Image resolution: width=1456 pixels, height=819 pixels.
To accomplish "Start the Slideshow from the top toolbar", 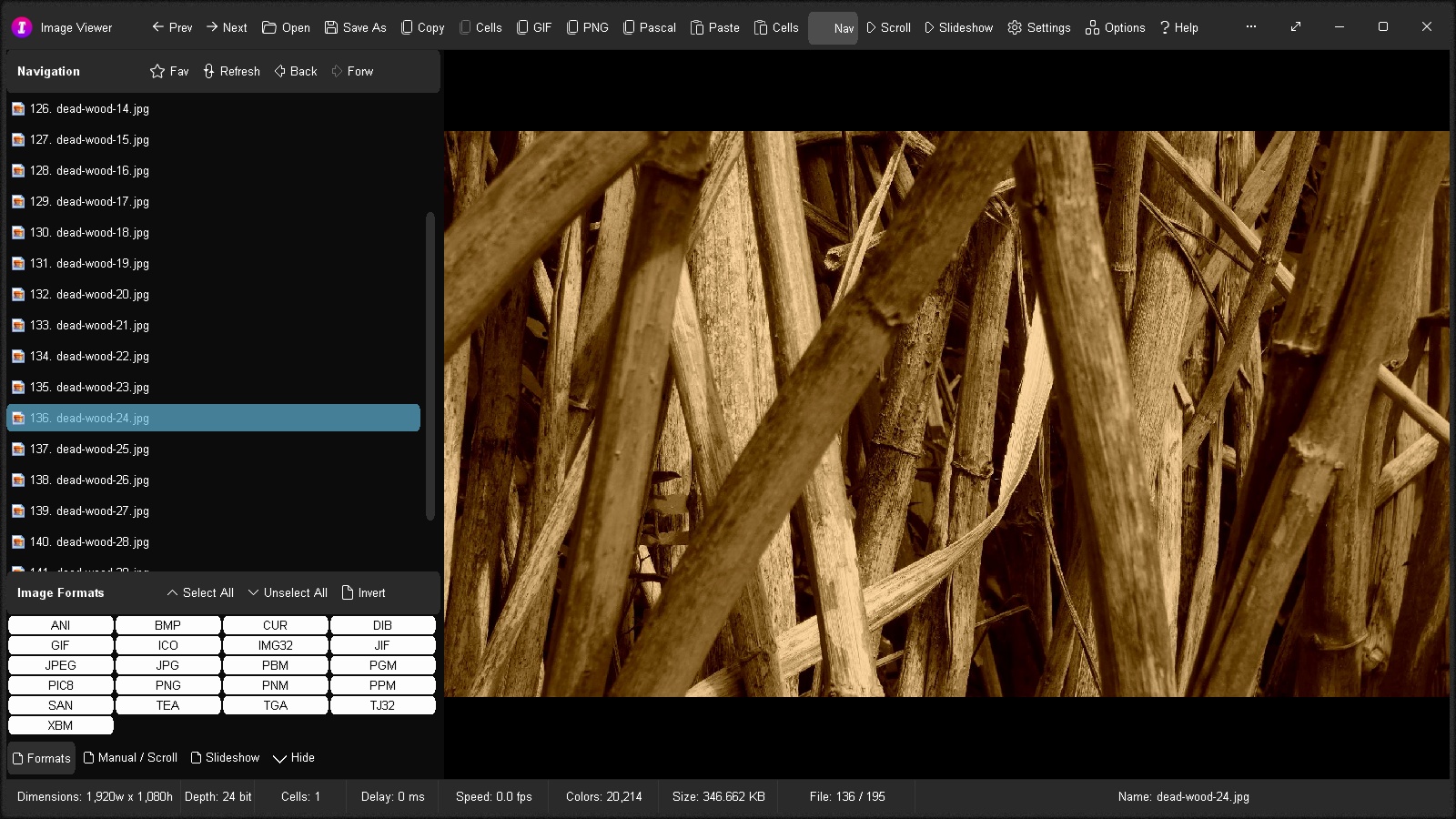I will [958, 27].
